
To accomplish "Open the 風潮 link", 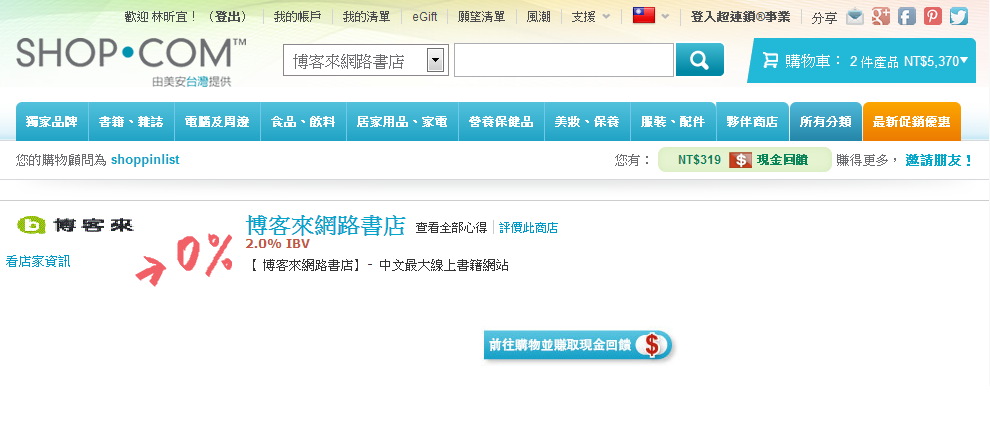I will pyautogui.click(x=539, y=17).
